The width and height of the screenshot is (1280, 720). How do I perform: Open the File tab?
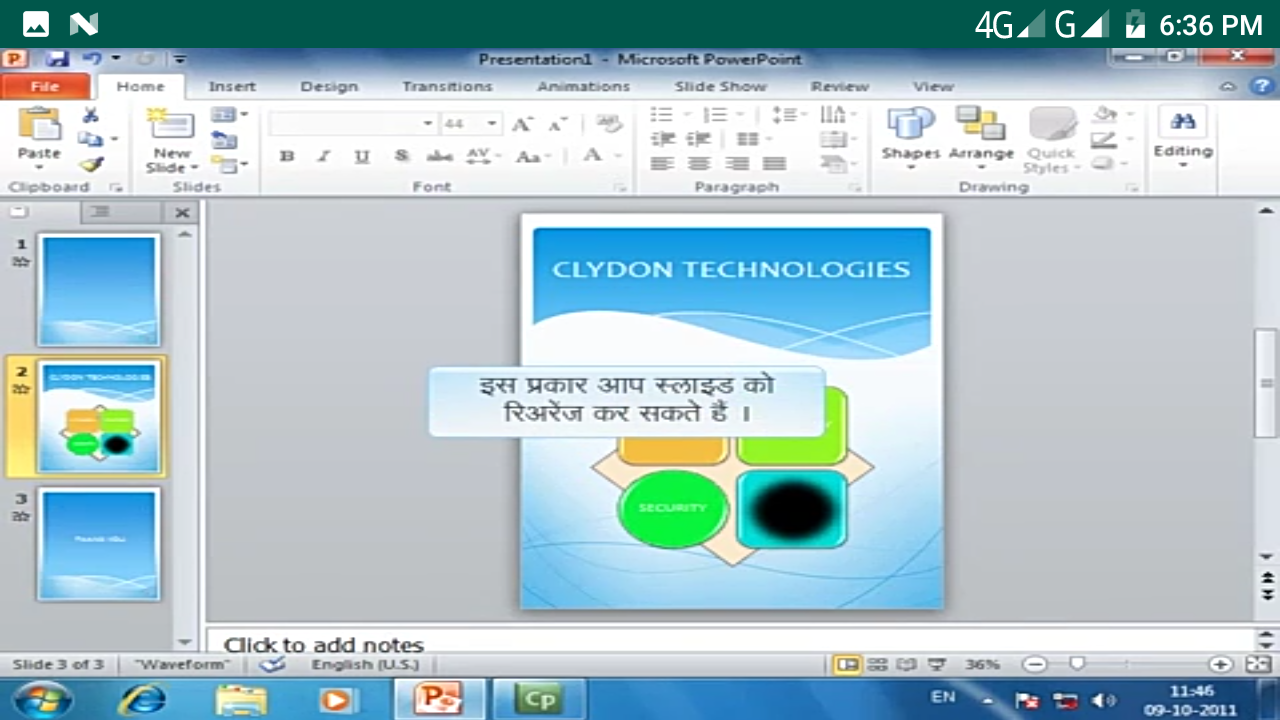click(45, 87)
